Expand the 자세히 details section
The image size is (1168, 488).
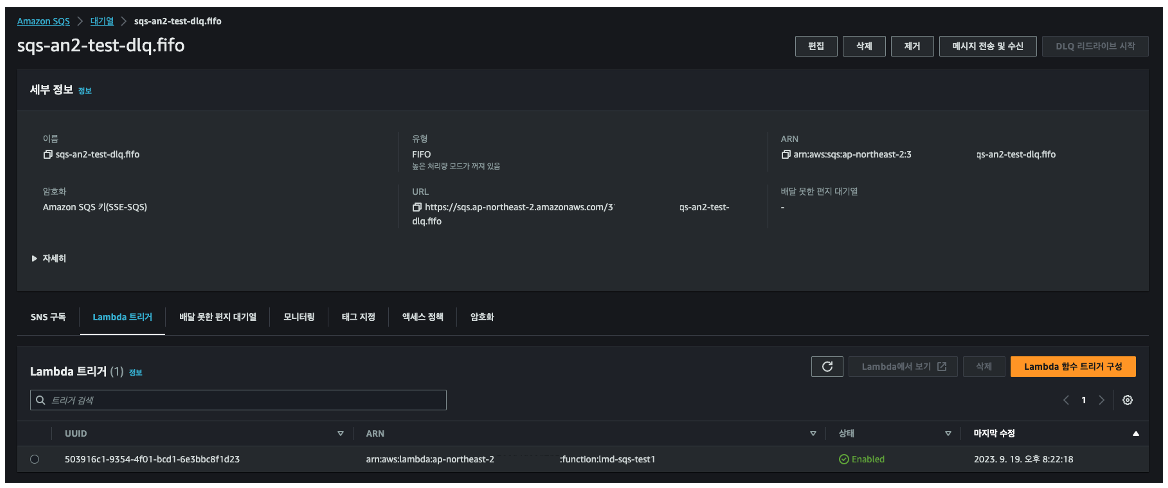click(x=49, y=258)
